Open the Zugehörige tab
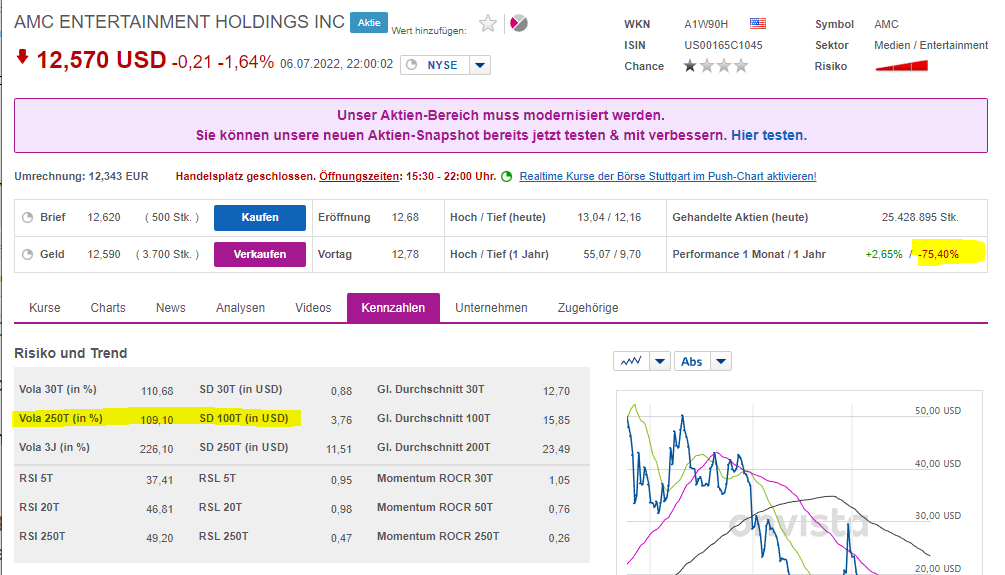1005x575 pixels. click(x=588, y=308)
